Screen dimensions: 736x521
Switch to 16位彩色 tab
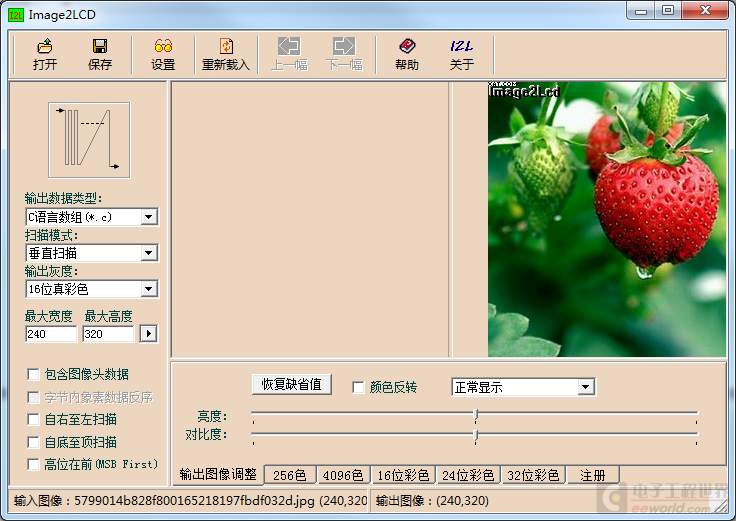[403, 475]
